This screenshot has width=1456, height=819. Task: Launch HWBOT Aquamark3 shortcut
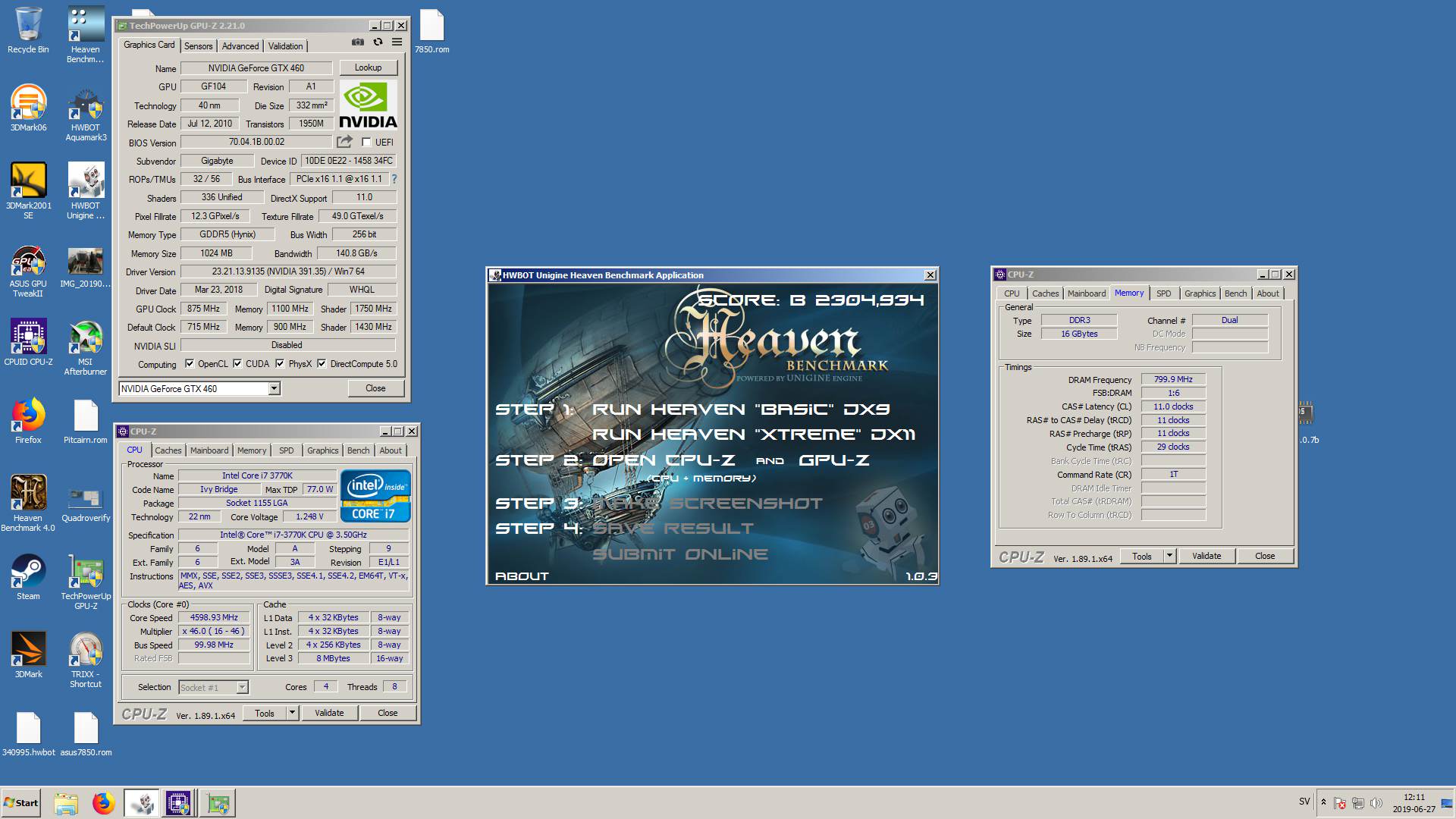86,114
